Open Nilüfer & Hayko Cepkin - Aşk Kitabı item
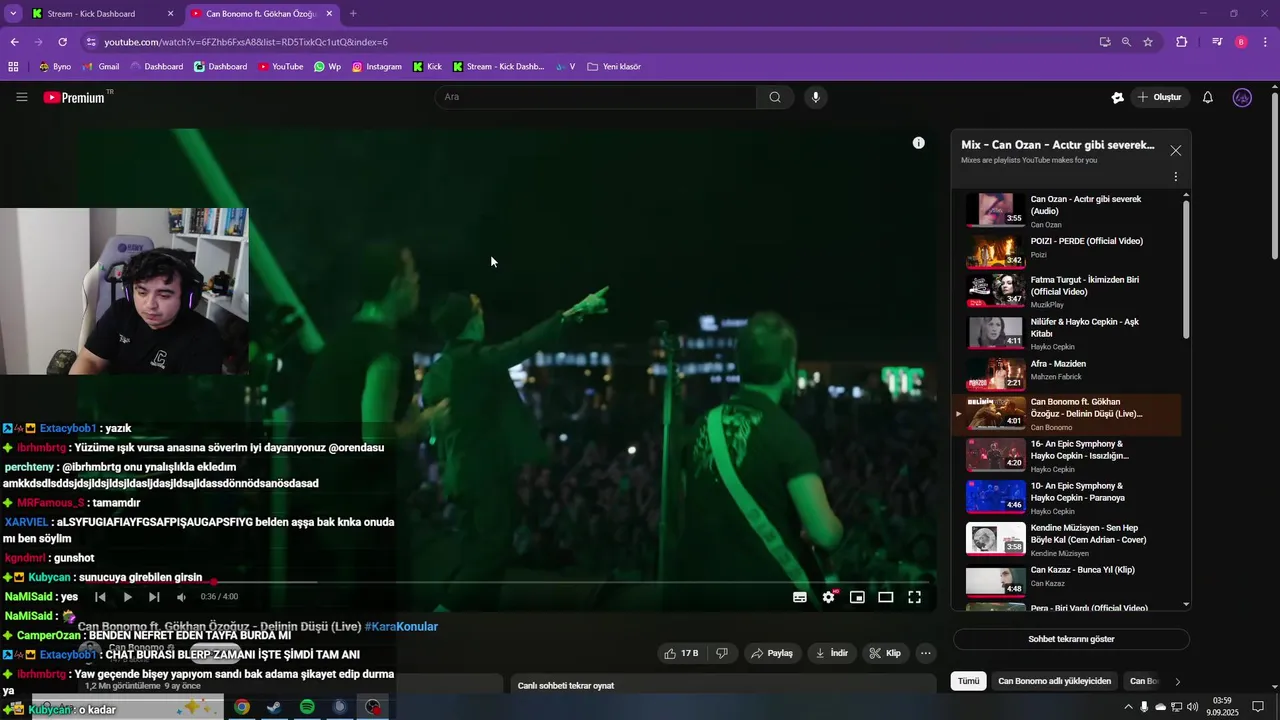The width and height of the screenshot is (1280, 720). click(1068, 333)
